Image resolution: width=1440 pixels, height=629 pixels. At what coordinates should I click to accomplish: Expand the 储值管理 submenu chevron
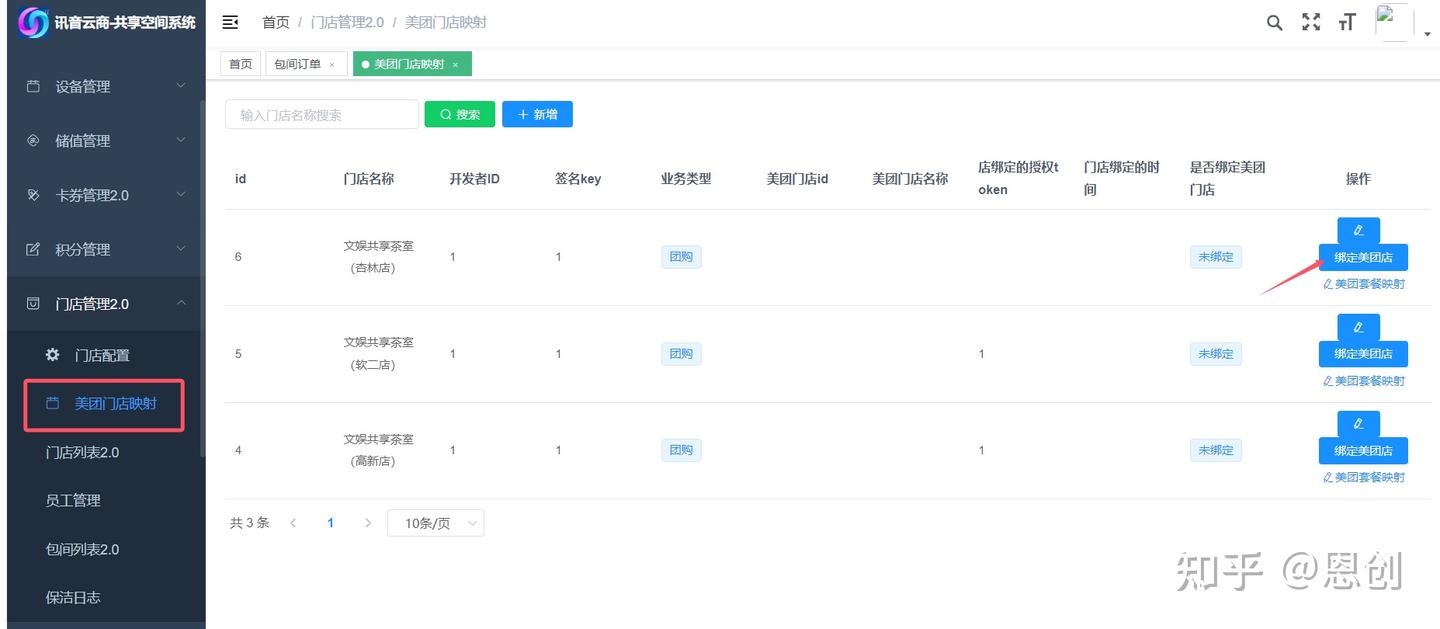tap(181, 140)
